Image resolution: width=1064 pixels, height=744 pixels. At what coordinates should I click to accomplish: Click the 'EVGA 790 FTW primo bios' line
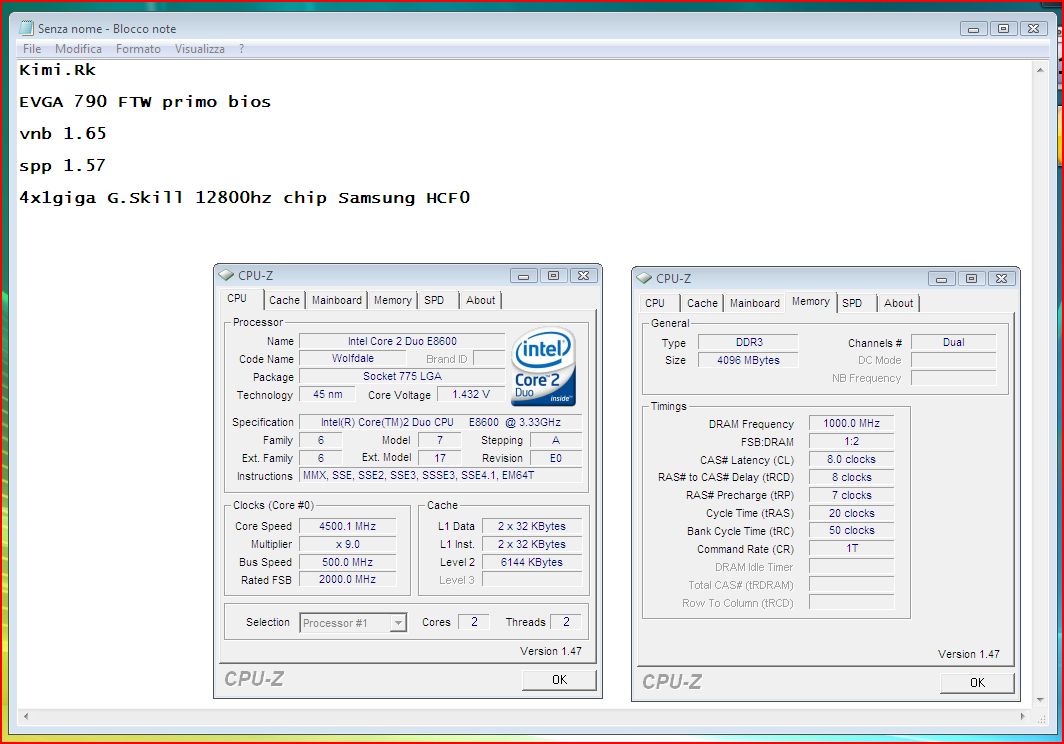[x=145, y=102]
